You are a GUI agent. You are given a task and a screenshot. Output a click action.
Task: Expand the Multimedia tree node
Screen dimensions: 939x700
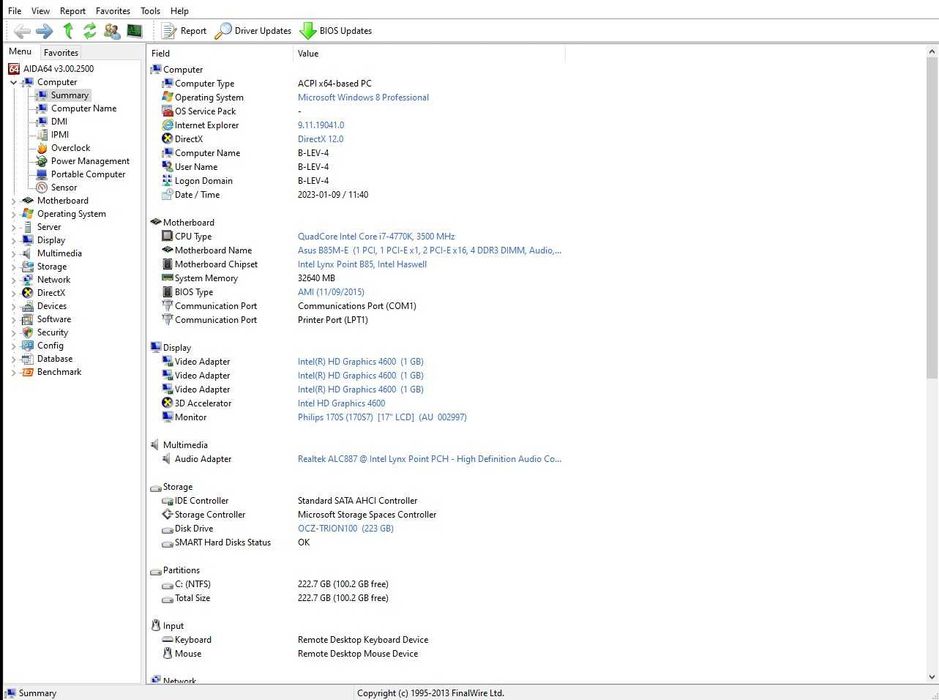13,253
